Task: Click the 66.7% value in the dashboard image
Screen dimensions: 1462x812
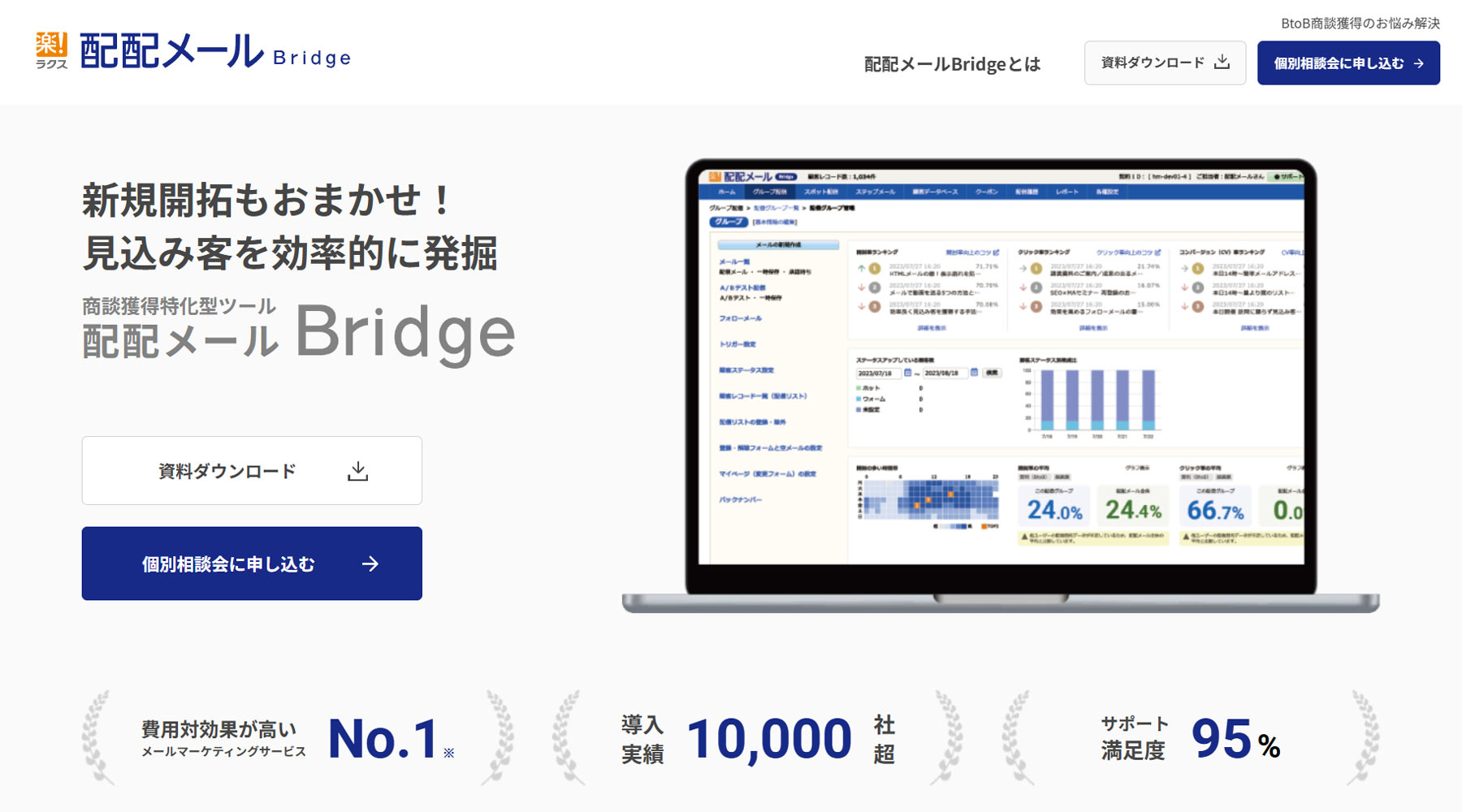Action: (x=1215, y=510)
